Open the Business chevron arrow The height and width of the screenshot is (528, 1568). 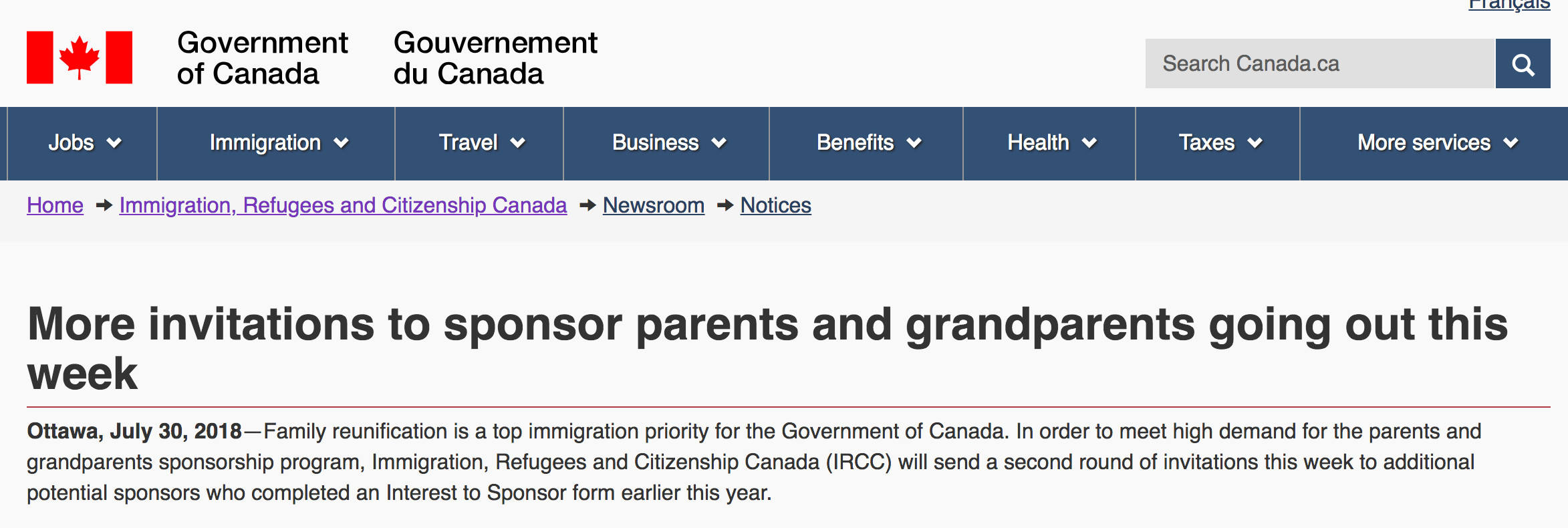[x=719, y=143]
